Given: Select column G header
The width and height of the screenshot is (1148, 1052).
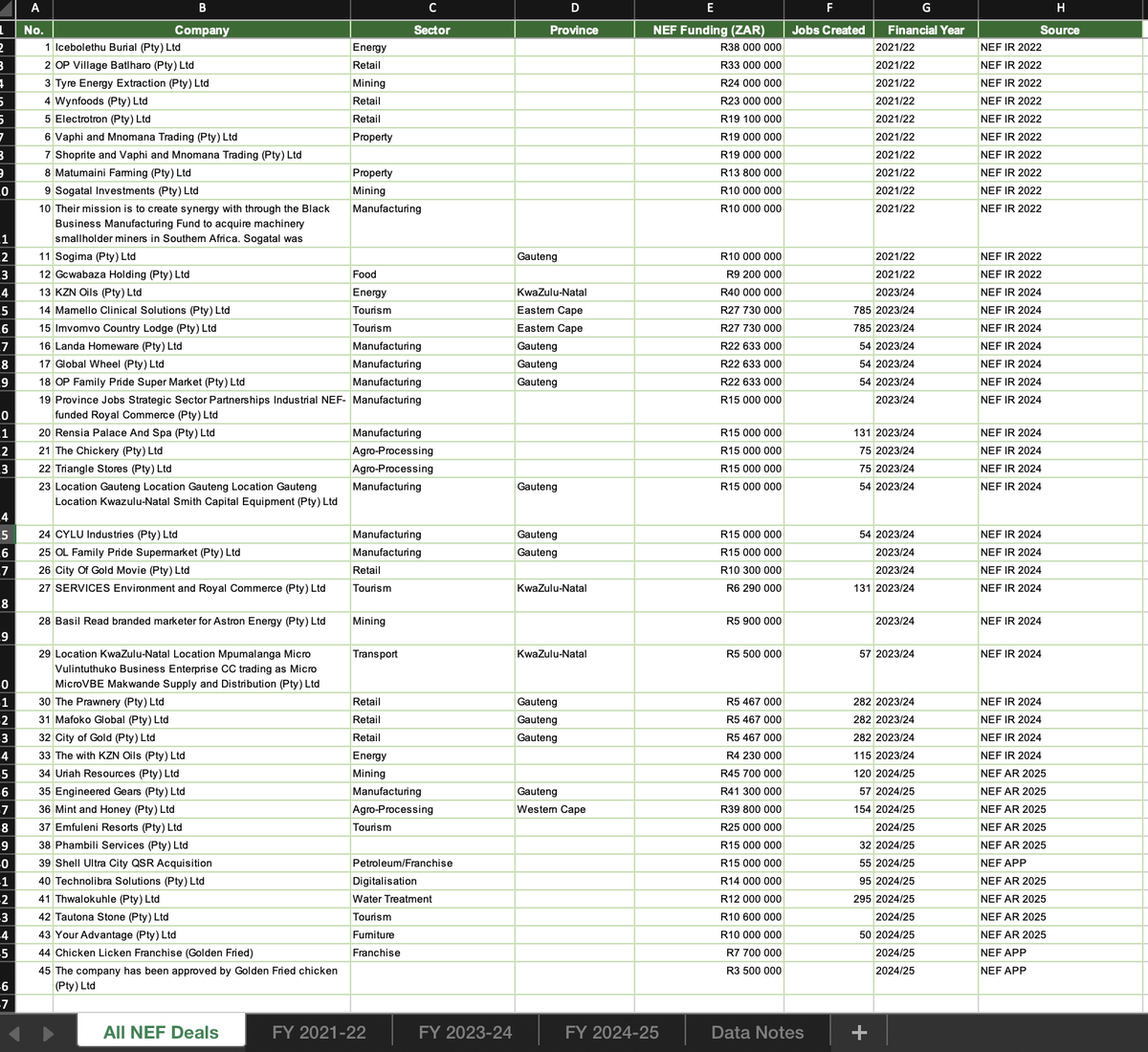Looking at the screenshot, I should pos(926,9).
